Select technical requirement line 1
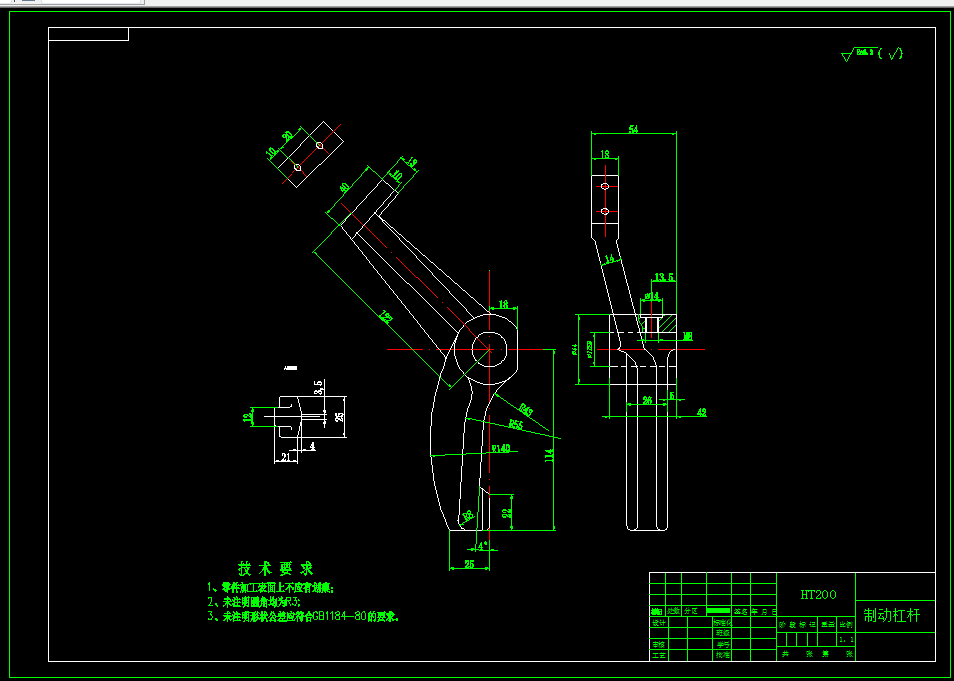Screen dimensions: 954x681 click(271, 588)
